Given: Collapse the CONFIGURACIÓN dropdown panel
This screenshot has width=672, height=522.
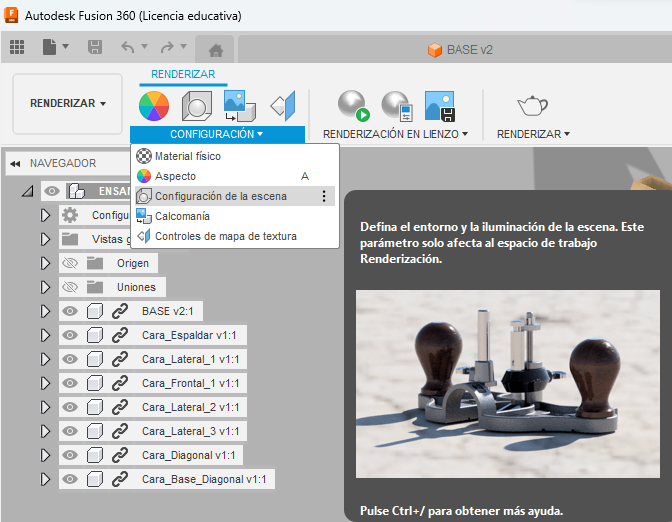Looking at the screenshot, I should 217,134.
